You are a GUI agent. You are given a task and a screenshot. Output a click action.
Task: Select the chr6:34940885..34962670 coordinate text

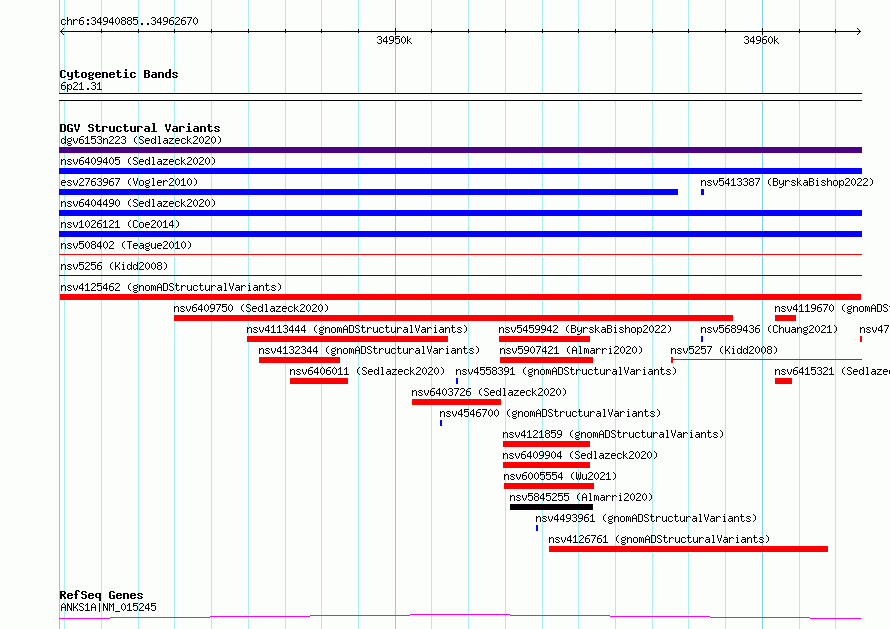(129, 21)
